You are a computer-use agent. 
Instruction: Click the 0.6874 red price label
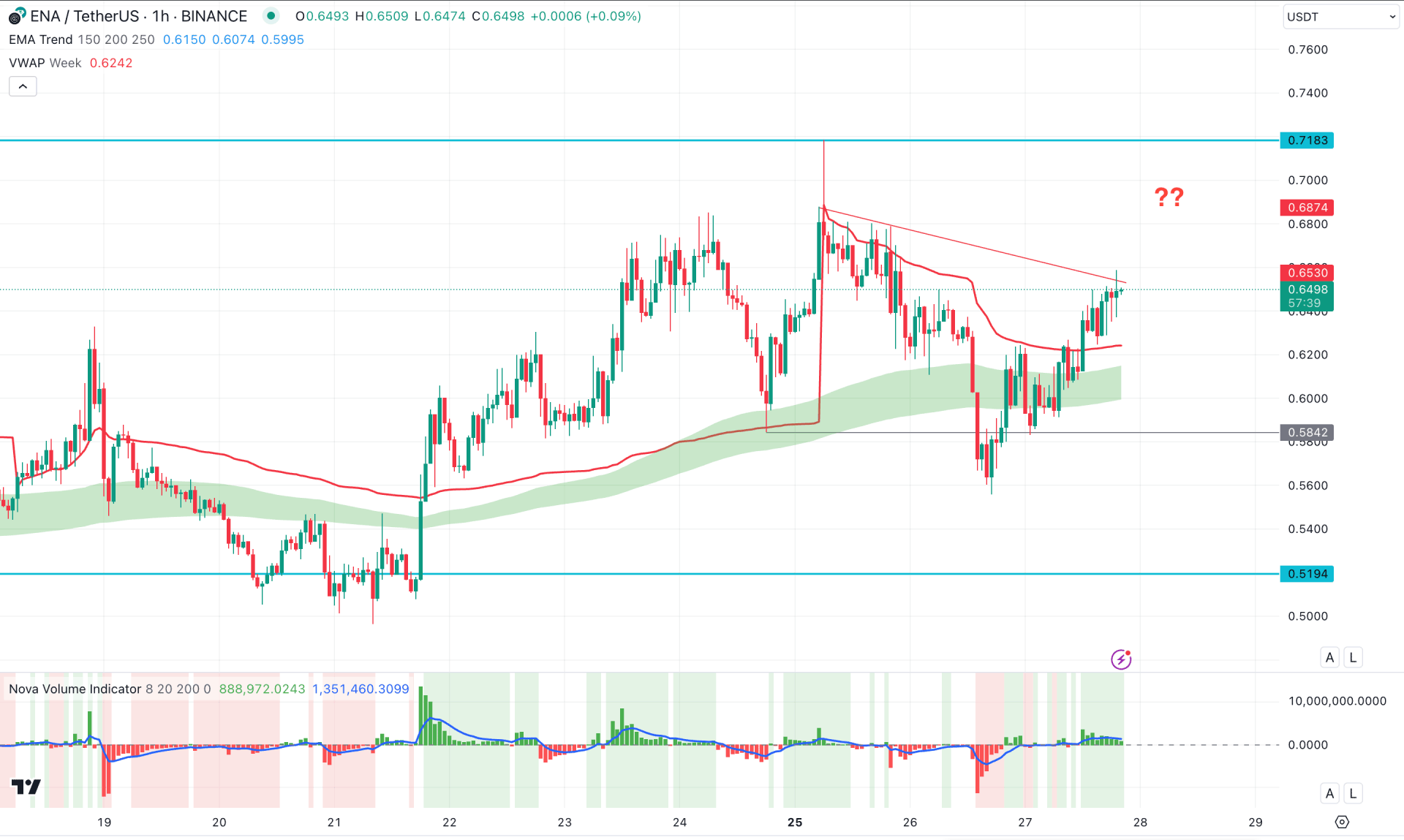coord(1307,208)
